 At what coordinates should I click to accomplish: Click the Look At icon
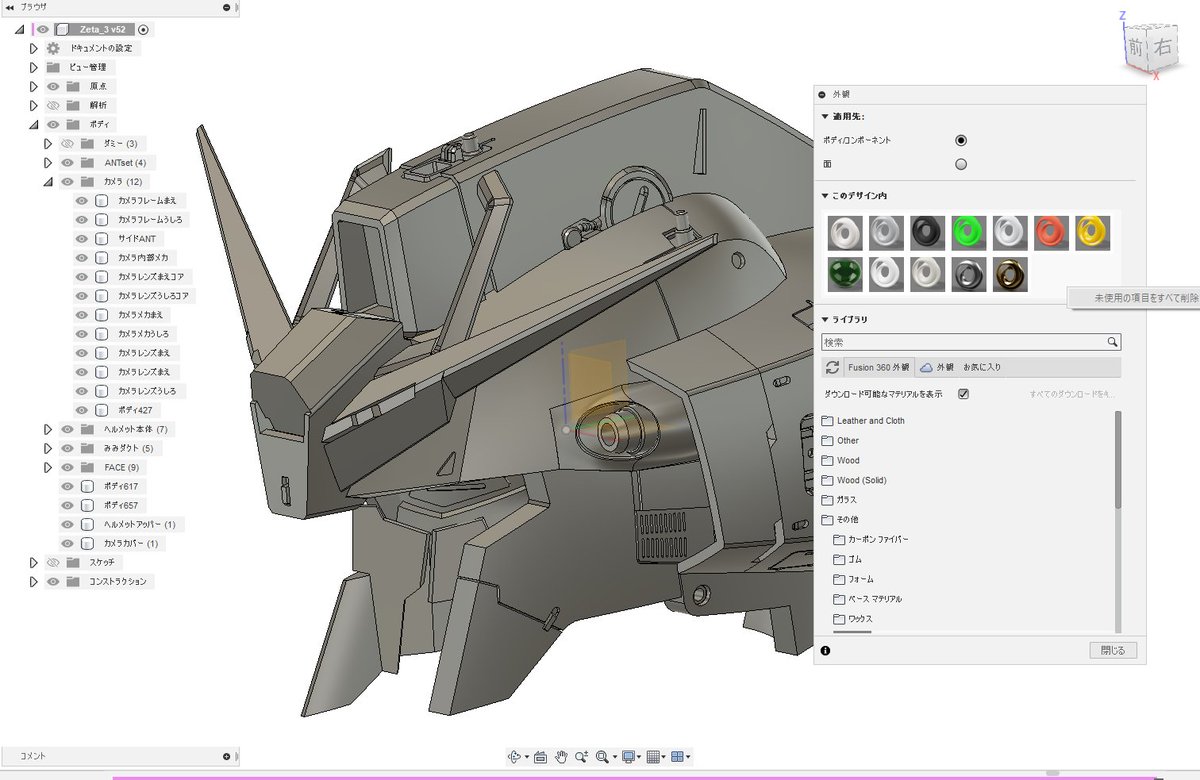pos(540,757)
